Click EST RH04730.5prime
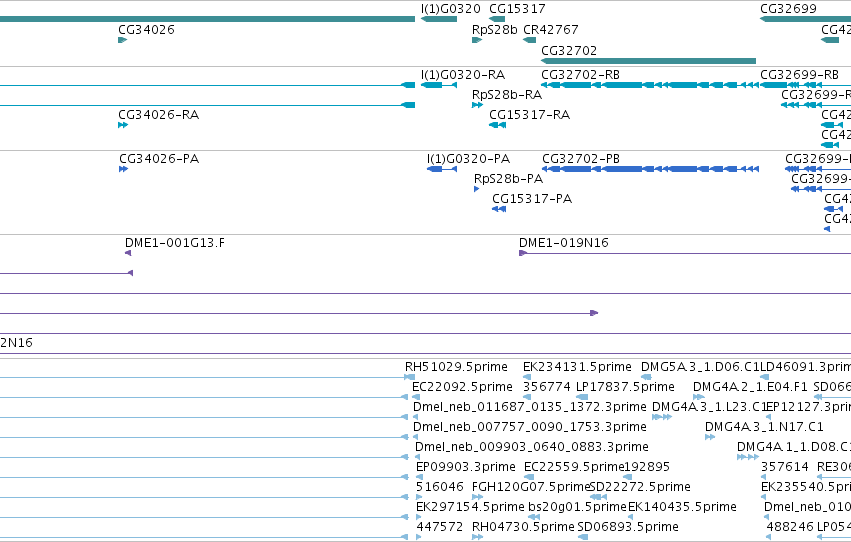This screenshot has height=542, width=851. pos(523,527)
